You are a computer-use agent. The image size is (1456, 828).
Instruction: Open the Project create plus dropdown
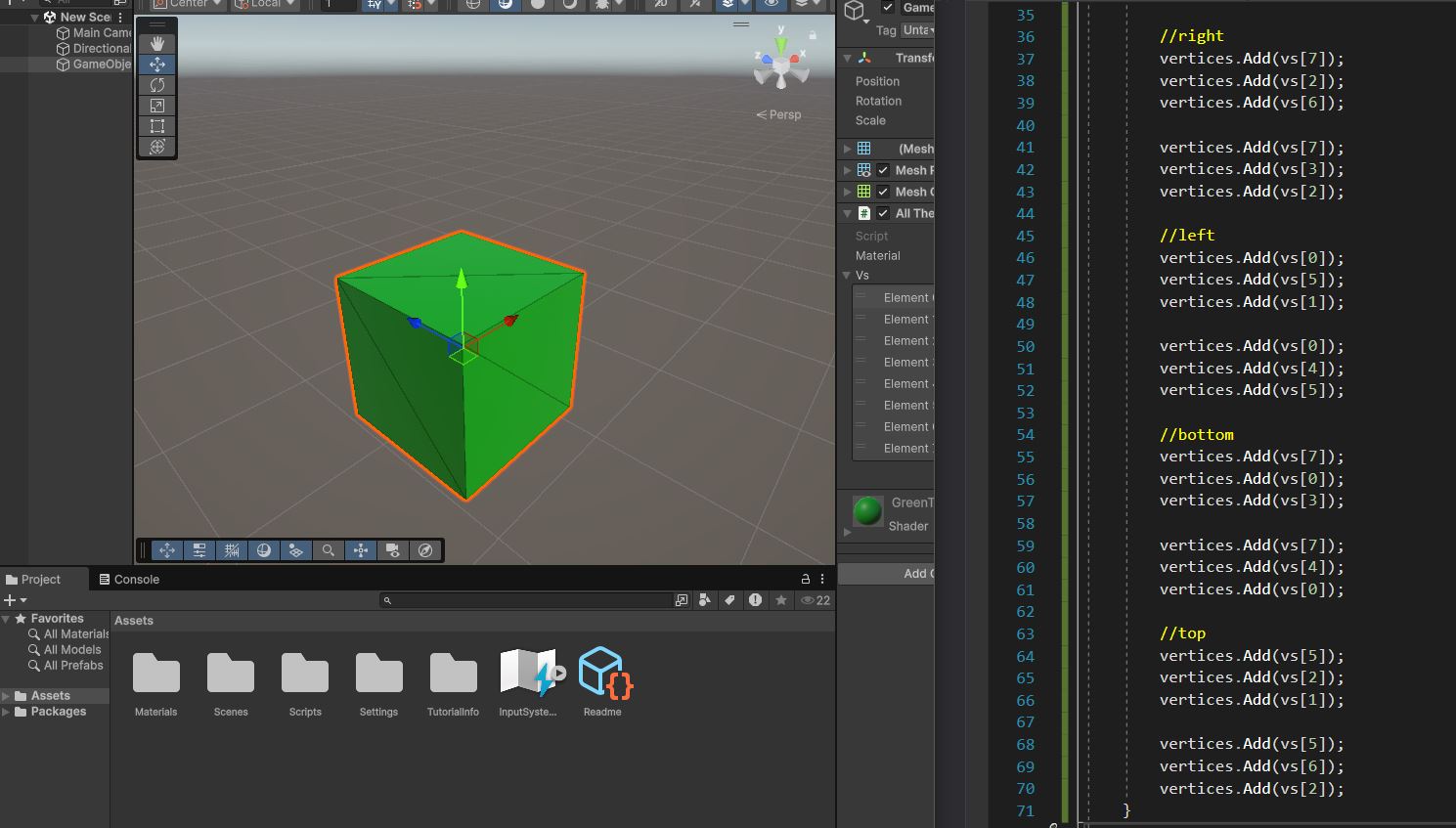[x=16, y=600]
